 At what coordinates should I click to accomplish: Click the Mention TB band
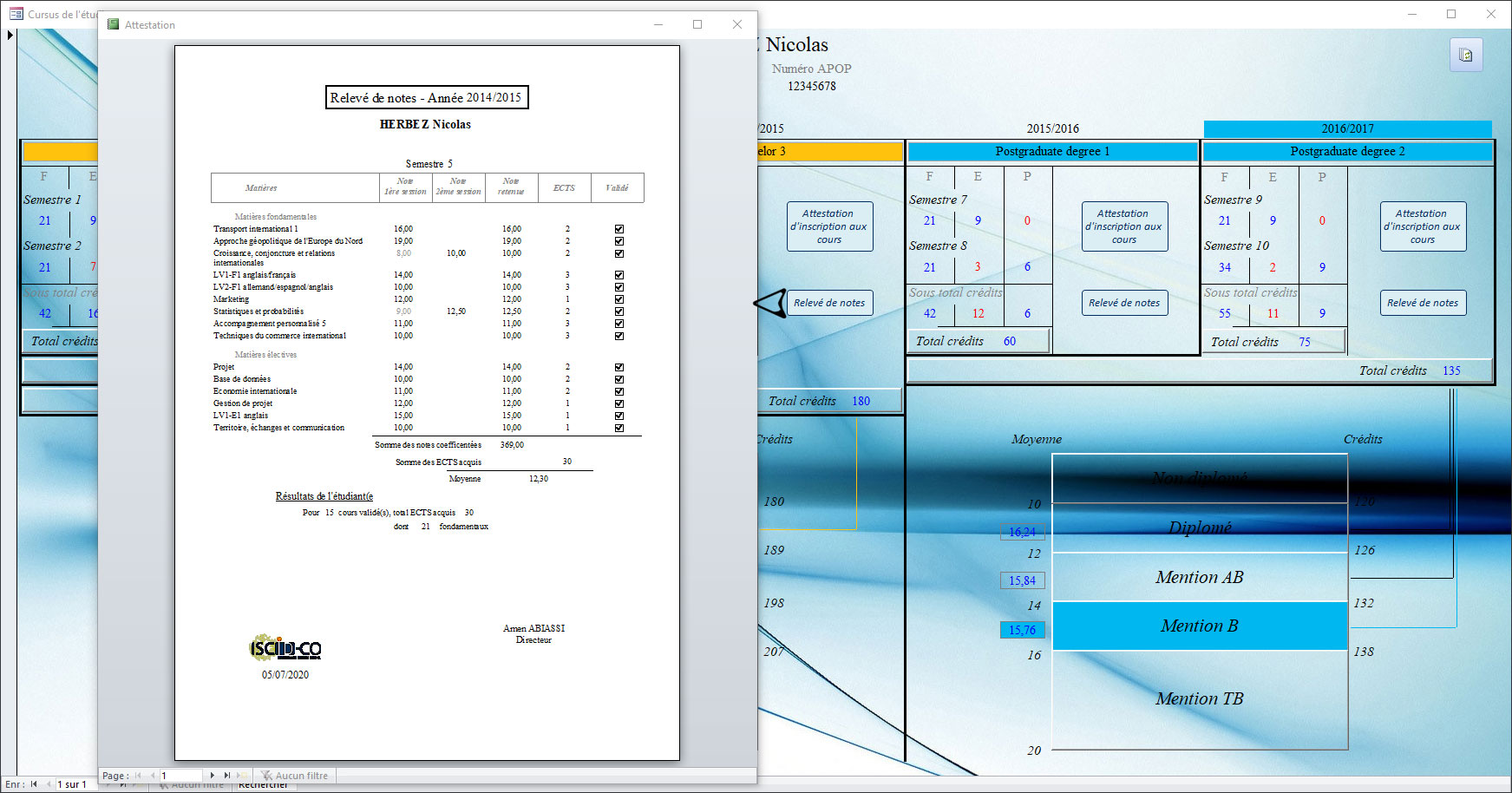[1200, 698]
